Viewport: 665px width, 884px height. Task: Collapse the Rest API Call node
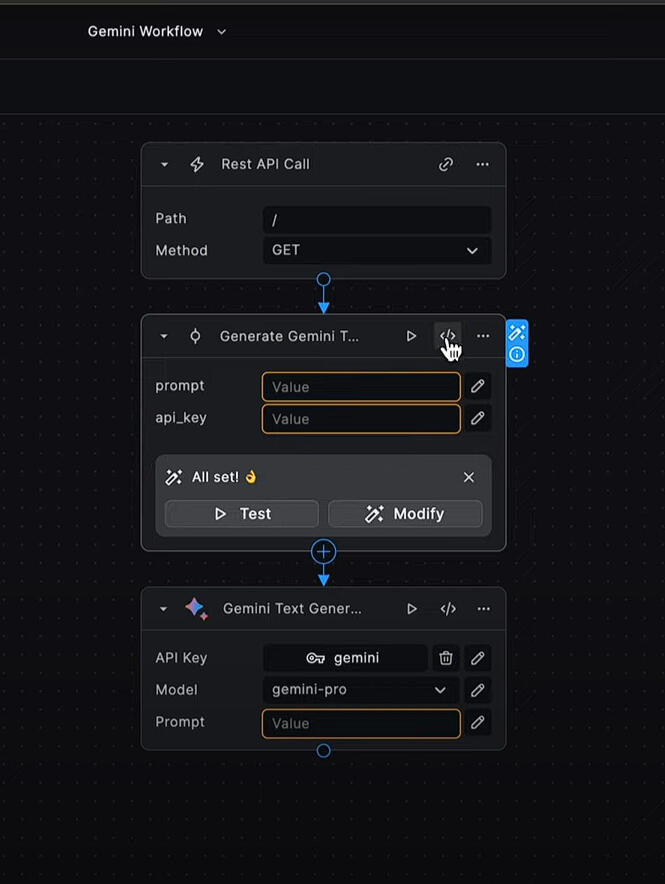click(x=164, y=165)
